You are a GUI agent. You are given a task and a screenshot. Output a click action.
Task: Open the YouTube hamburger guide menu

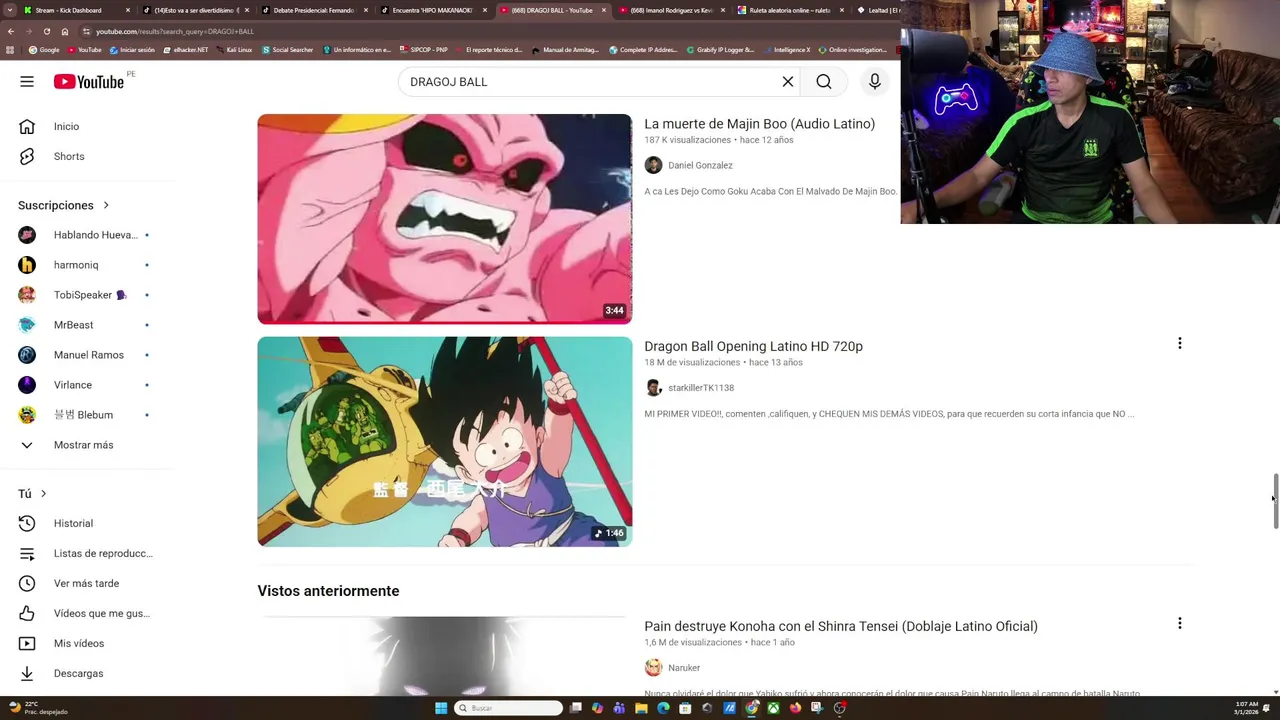pyautogui.click(x=27, y=82)
